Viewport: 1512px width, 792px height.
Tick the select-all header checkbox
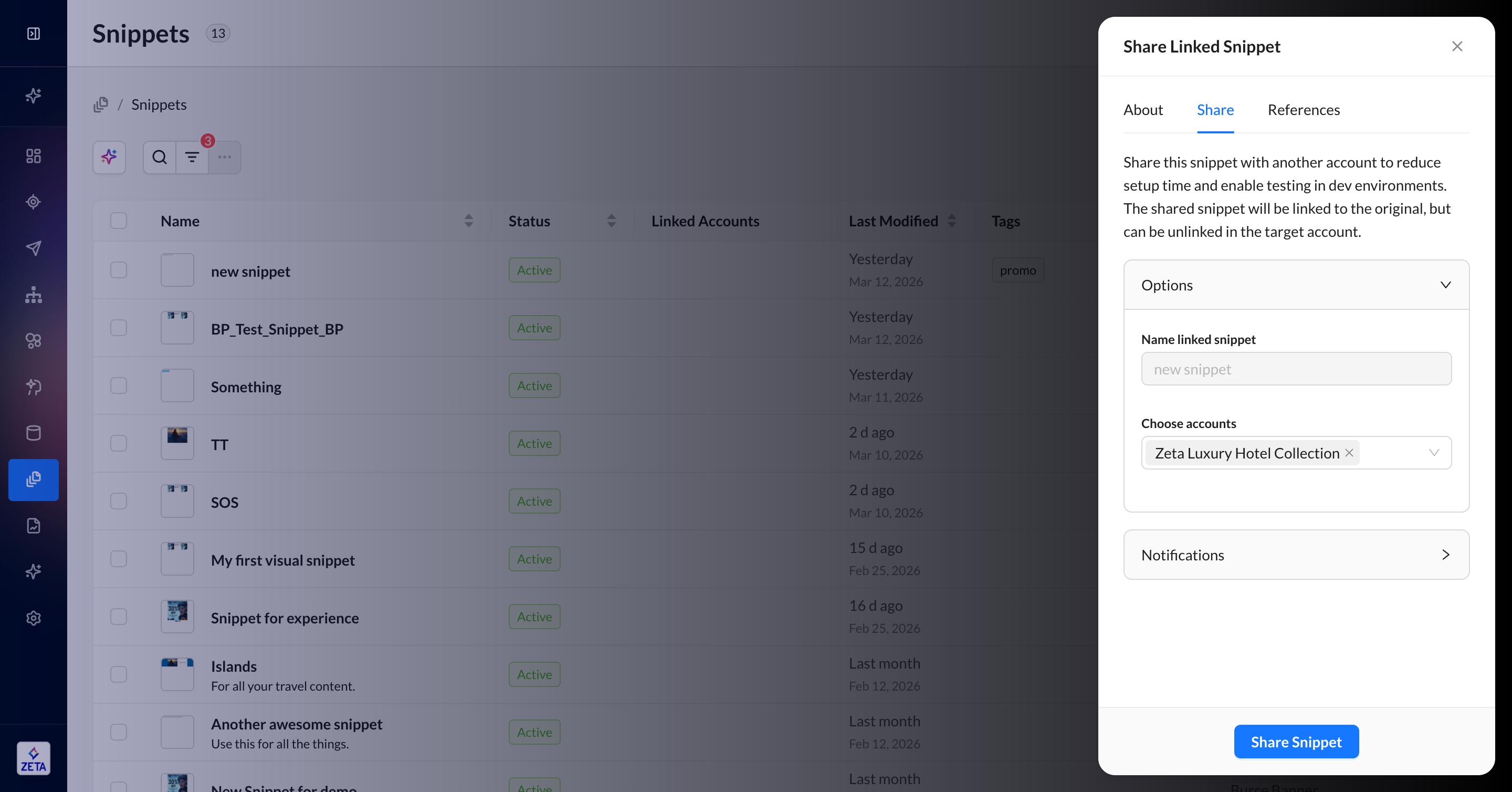click(119, 221)
